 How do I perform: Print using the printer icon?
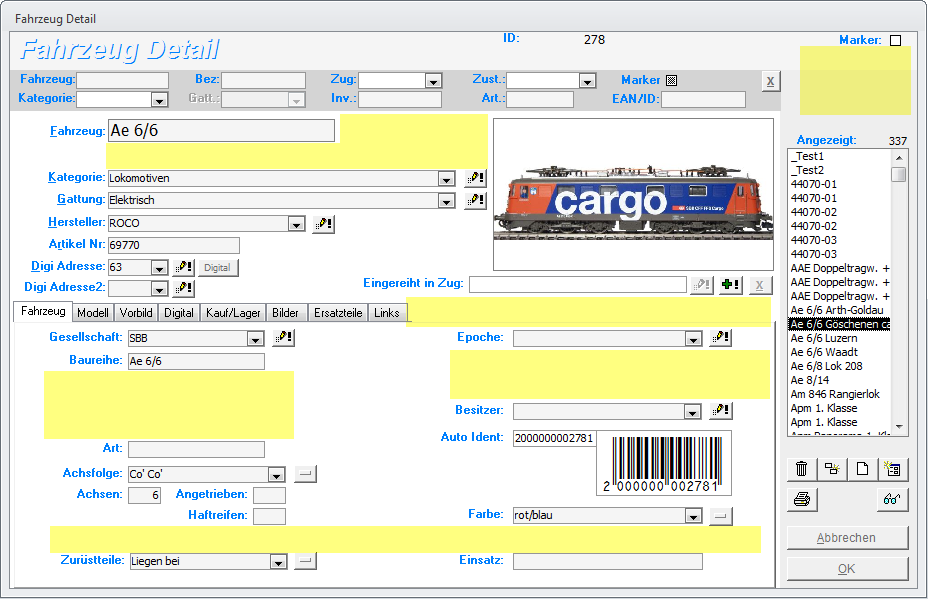(x=802, y=500)
